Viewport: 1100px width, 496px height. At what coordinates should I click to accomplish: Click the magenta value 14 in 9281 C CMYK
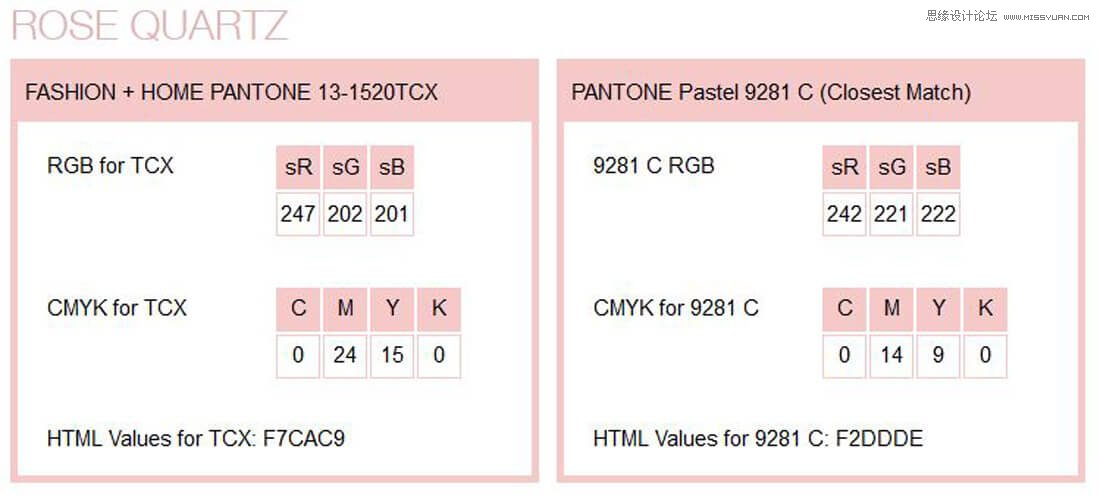coord(892,355)
